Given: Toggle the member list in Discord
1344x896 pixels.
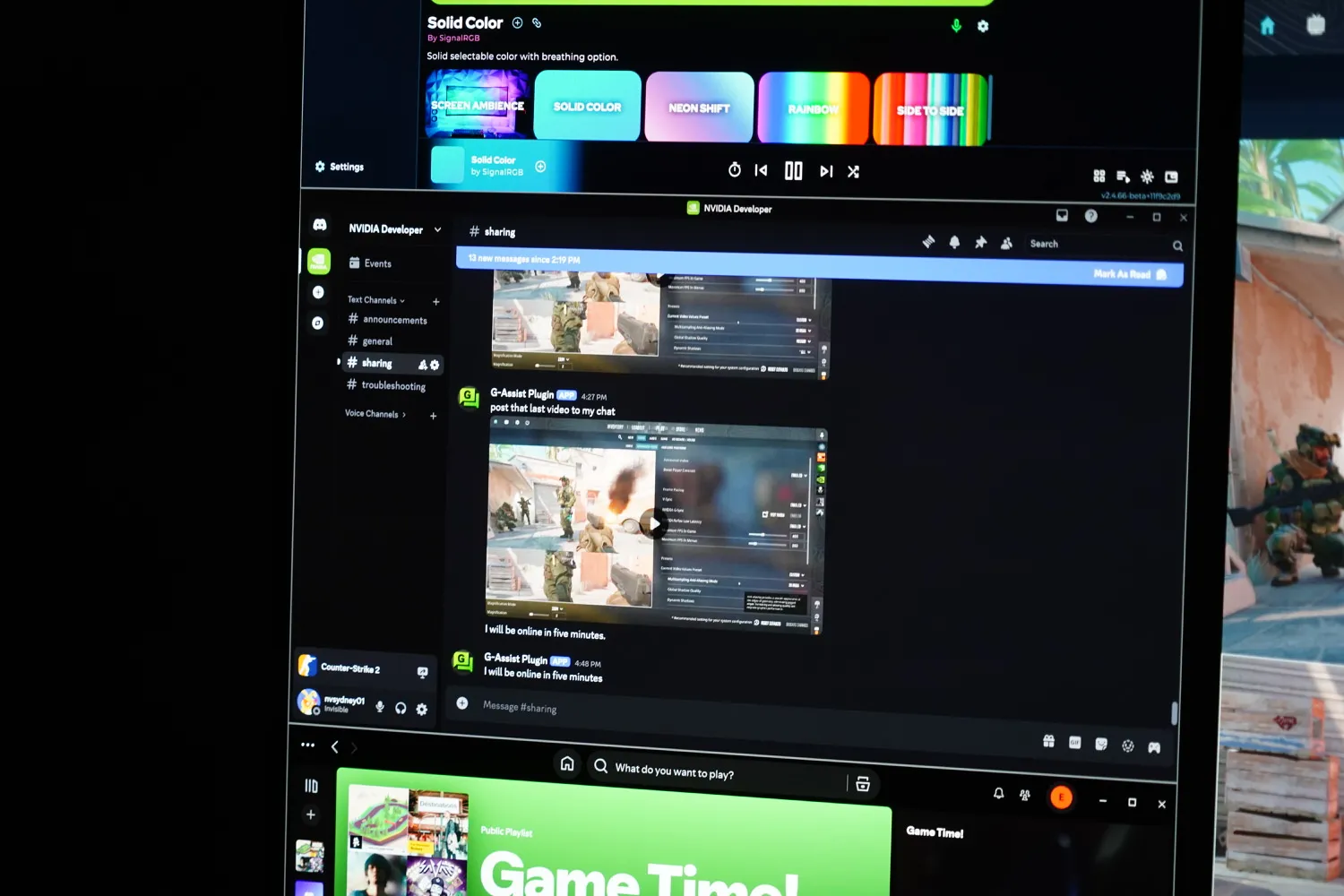Looking at the screenshot, I should pyautogui.click(x=1006, y=244).
